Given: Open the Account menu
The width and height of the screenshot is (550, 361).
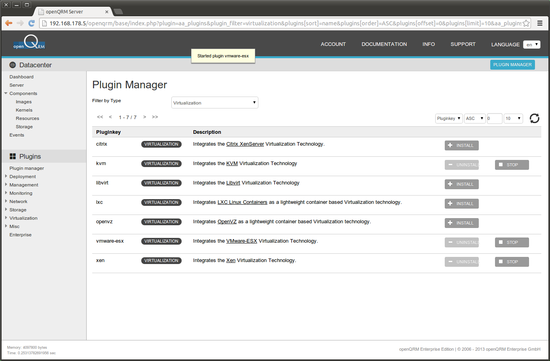Looking at the screenshot, I should click(x=333, y=44).
